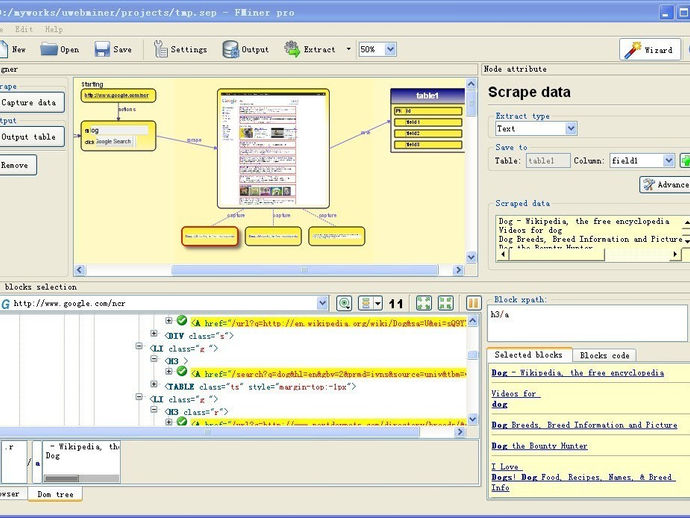Open the Dog - Wikipedia link in Selected blocks

(x=577, y=373)
